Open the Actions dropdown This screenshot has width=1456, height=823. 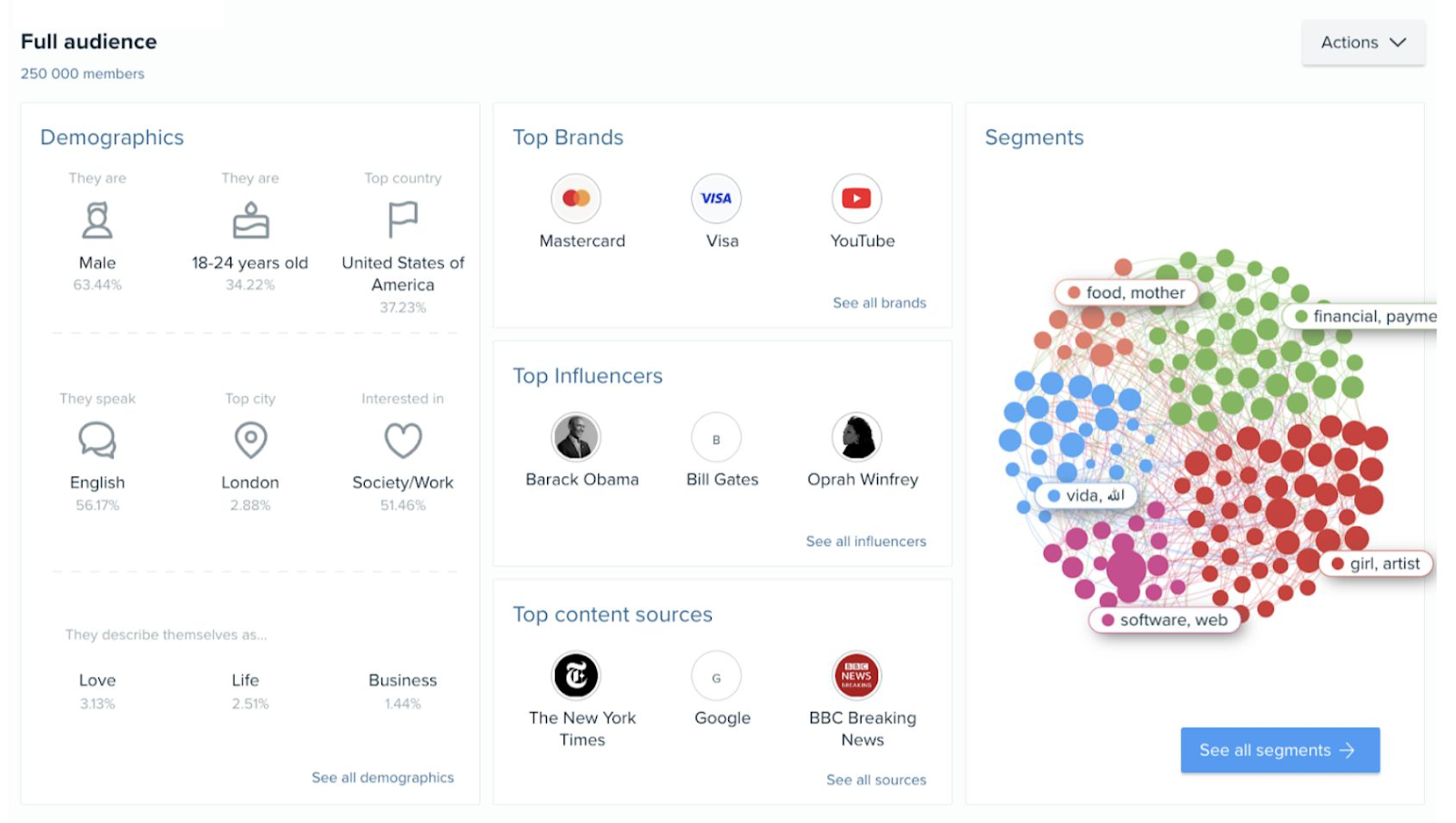tap(1361, 42)
